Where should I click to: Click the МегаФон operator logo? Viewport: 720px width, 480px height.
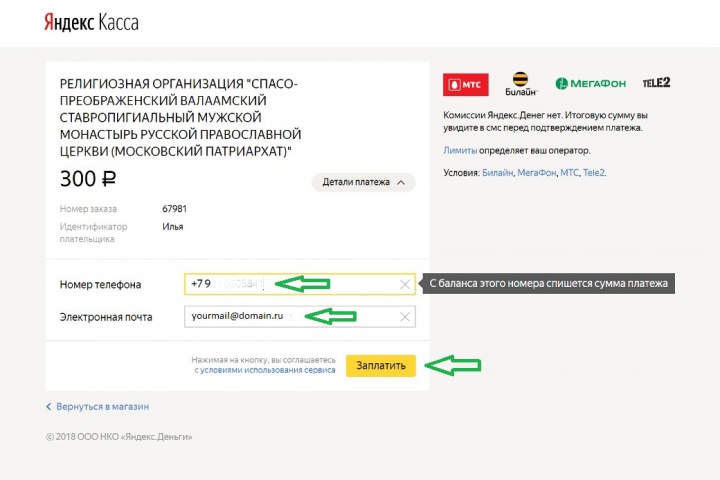591,84
